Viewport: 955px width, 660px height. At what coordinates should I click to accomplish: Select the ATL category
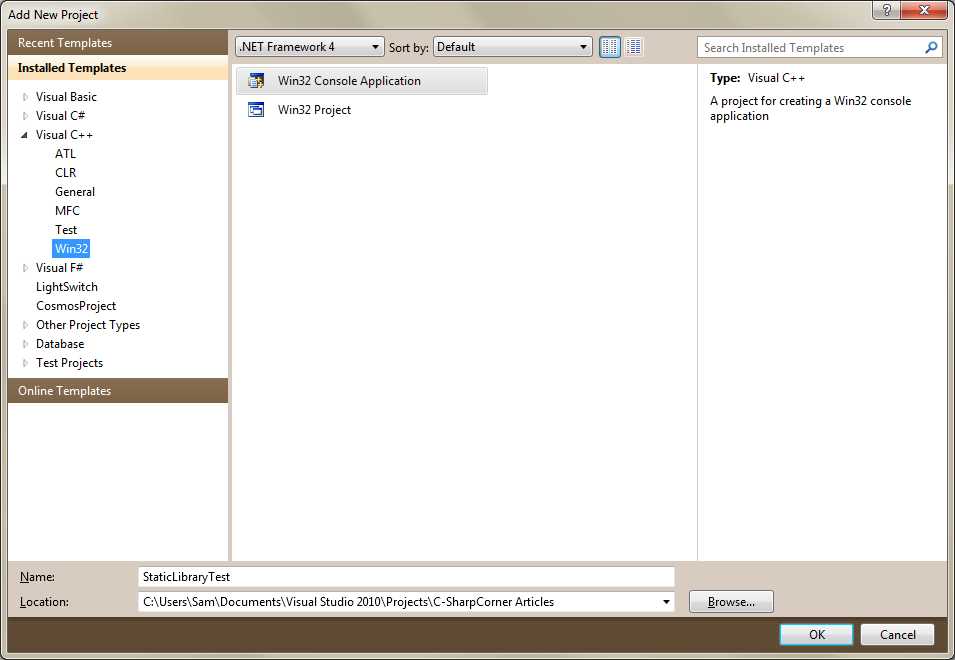point(65,153)
